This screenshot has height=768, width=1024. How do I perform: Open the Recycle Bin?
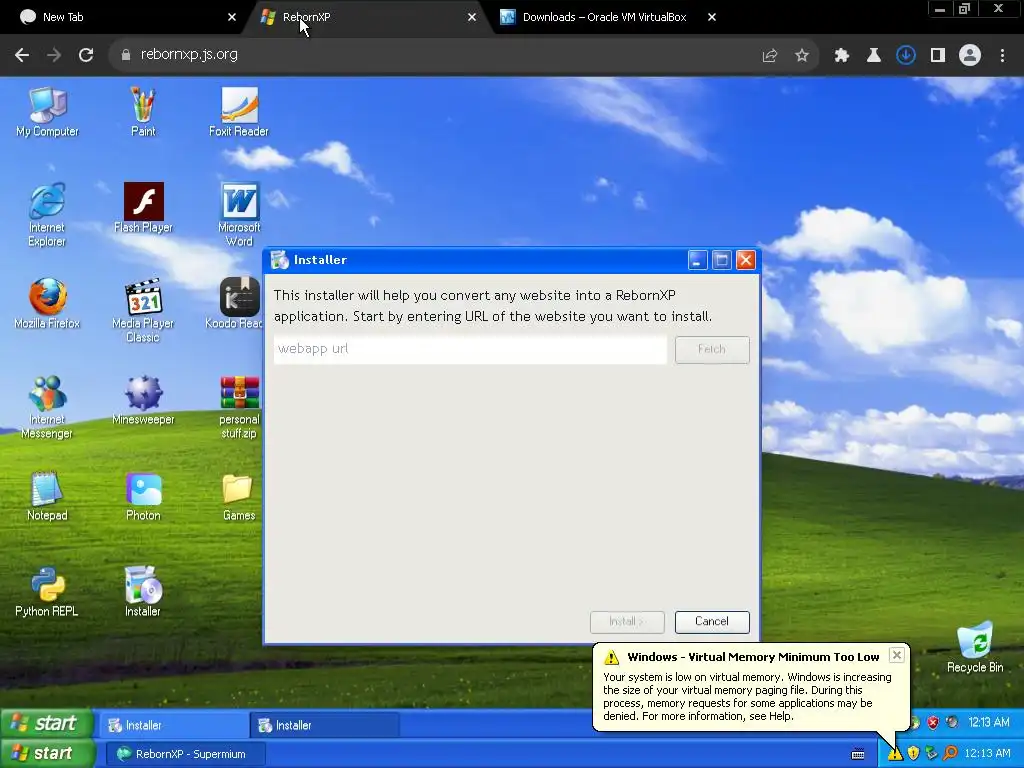(975, 648)
